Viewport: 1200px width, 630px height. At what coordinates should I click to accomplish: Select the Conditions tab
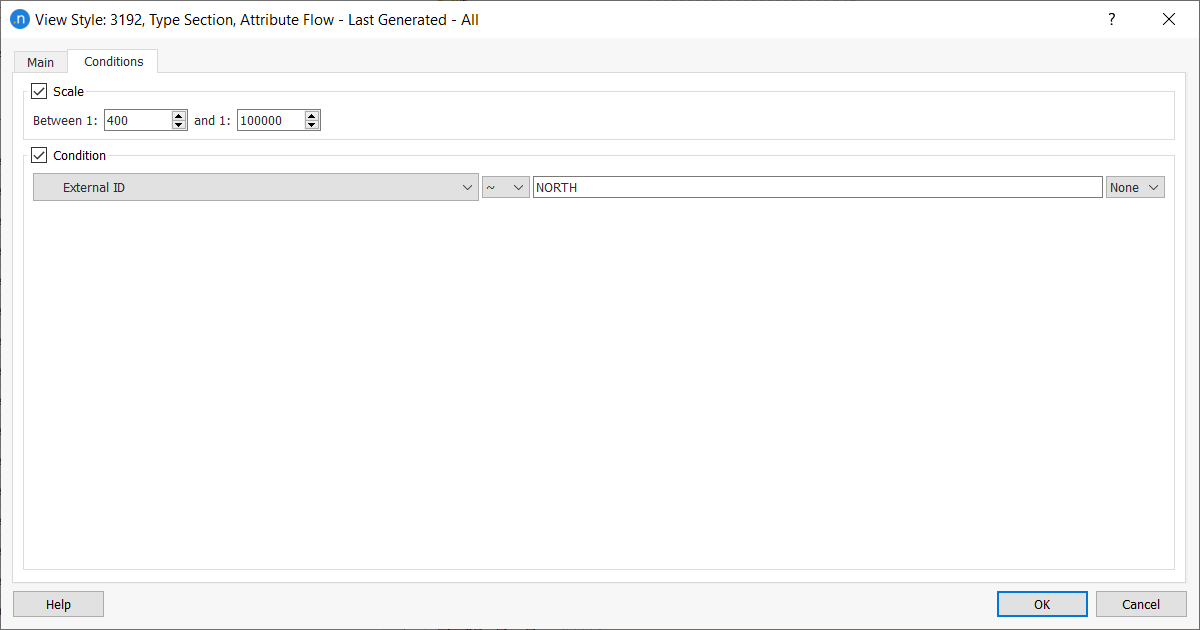point(112,61)
